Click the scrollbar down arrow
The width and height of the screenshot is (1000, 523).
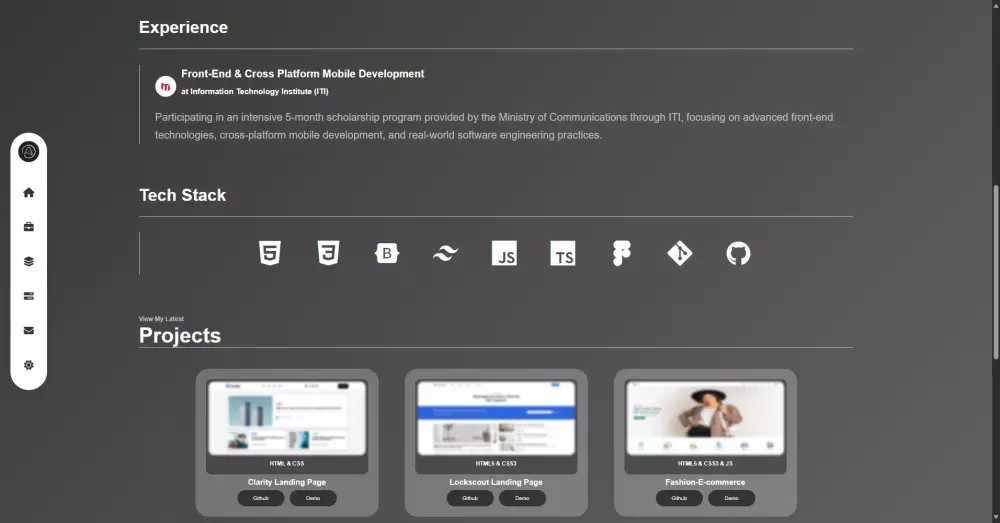(996, 517)
